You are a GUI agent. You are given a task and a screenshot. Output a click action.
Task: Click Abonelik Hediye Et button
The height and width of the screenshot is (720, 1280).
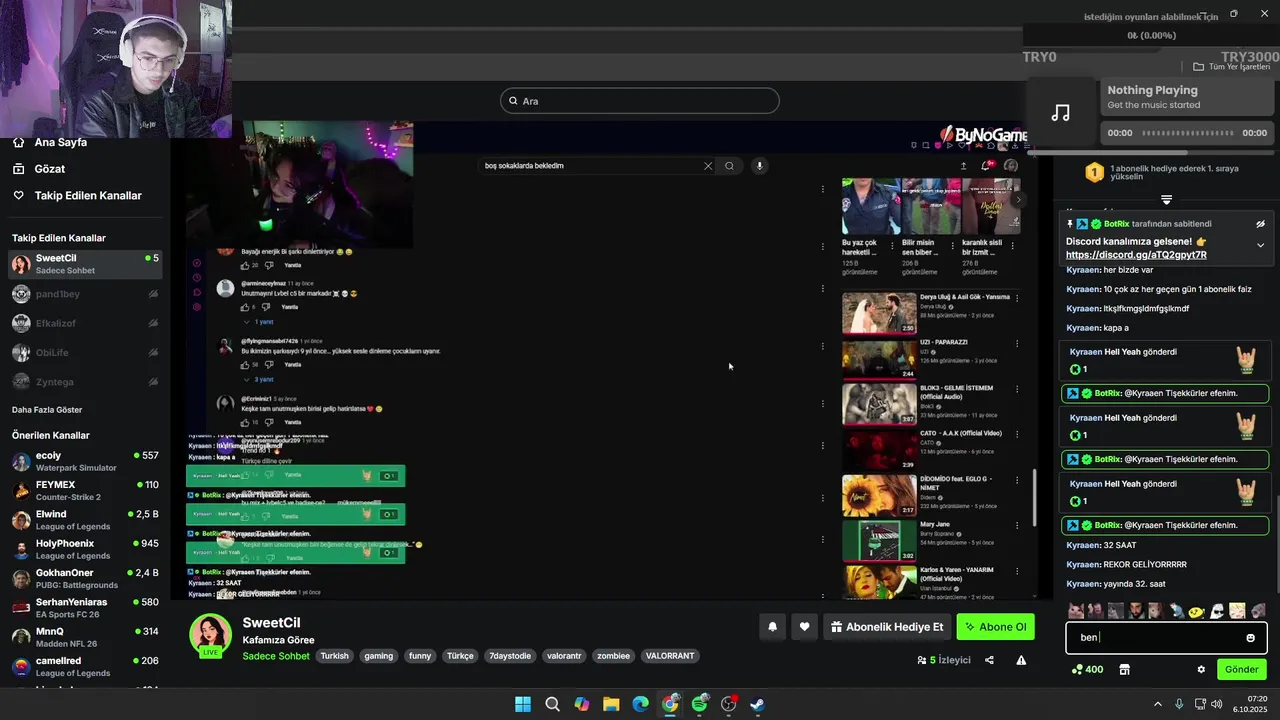(887, 627)
